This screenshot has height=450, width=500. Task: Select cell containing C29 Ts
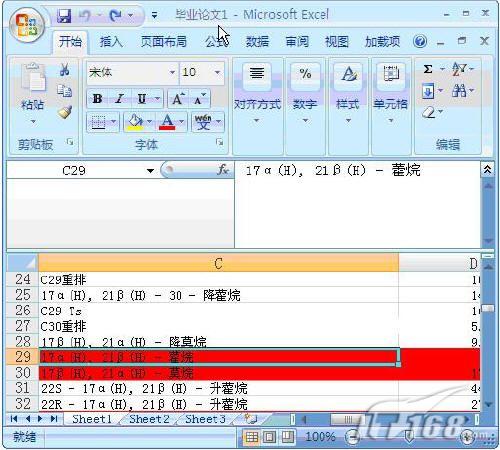click(218, 311)
